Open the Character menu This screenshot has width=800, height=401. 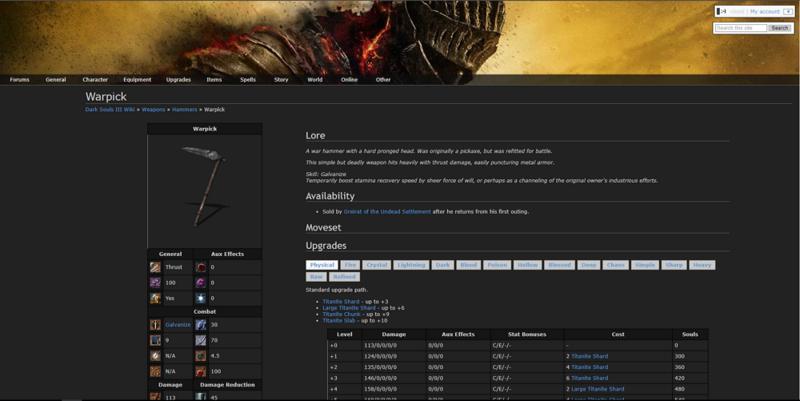point(95,80)
